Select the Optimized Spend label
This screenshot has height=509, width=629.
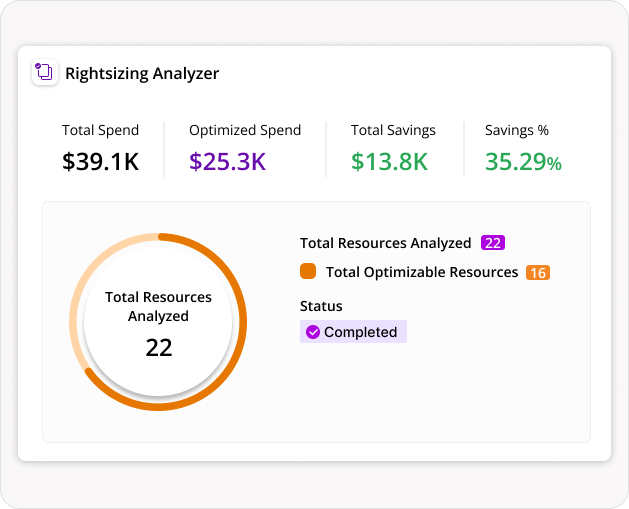pyautogui.click(x=245, y=130)
